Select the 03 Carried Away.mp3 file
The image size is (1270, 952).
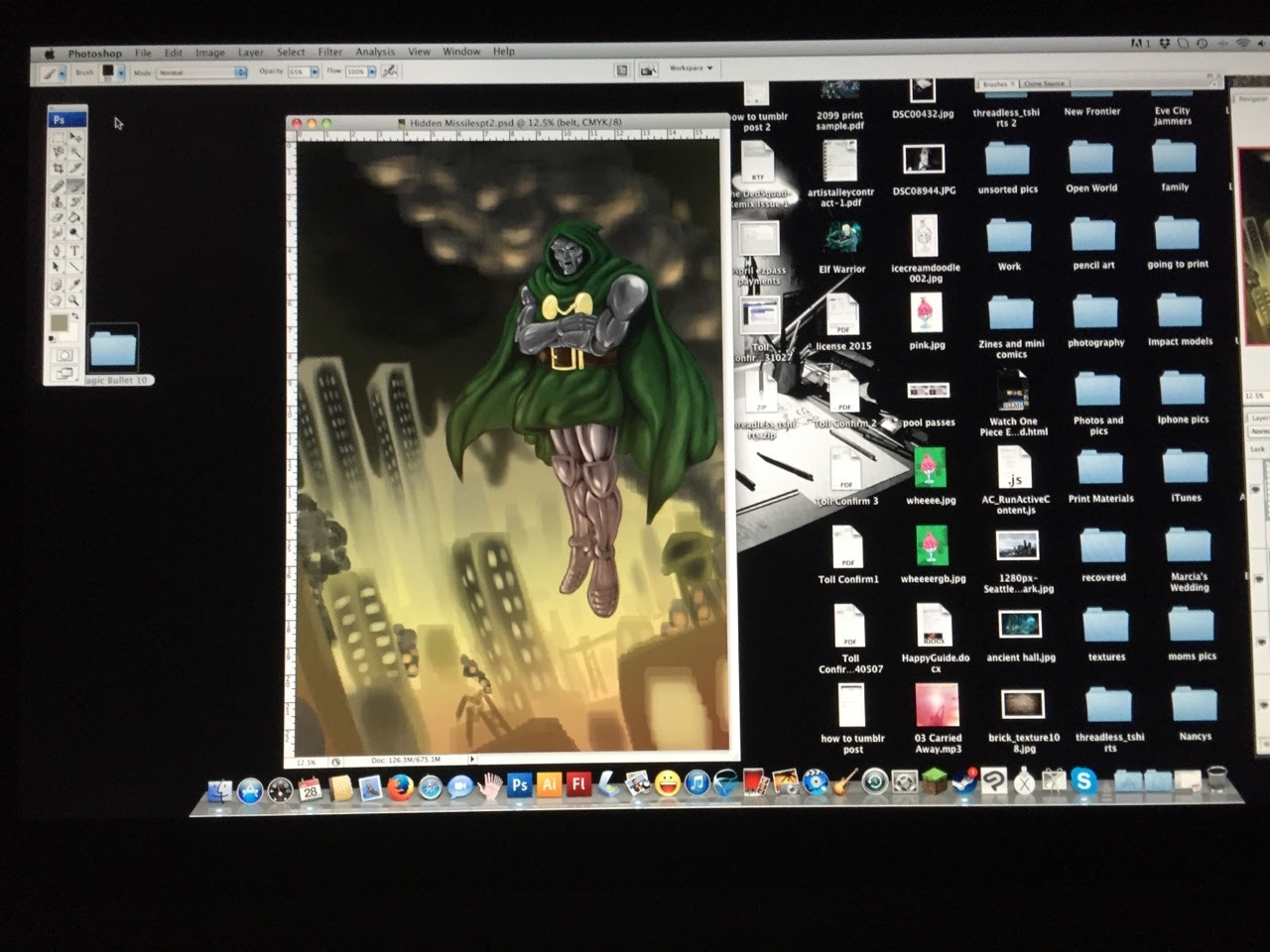(x=938, y=719)
